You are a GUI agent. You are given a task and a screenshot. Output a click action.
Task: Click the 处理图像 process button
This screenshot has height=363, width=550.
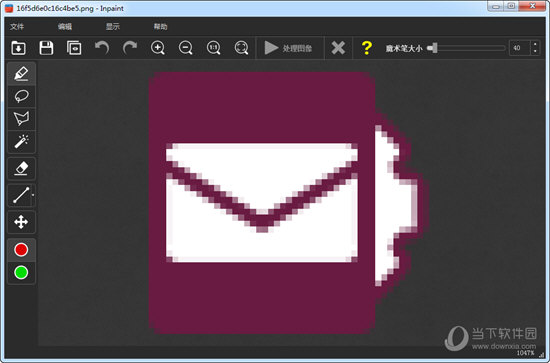(x=288, y=48)
